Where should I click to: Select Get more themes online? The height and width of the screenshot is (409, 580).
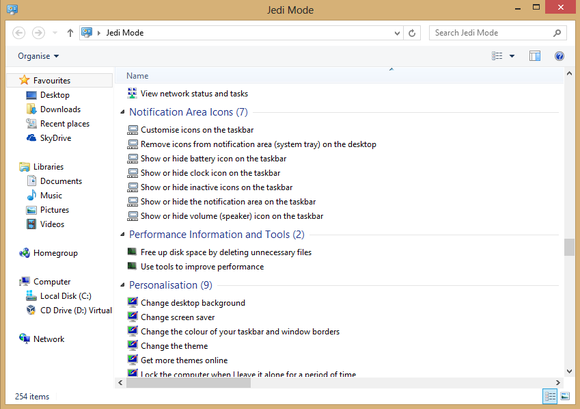(x=177, y=361)
